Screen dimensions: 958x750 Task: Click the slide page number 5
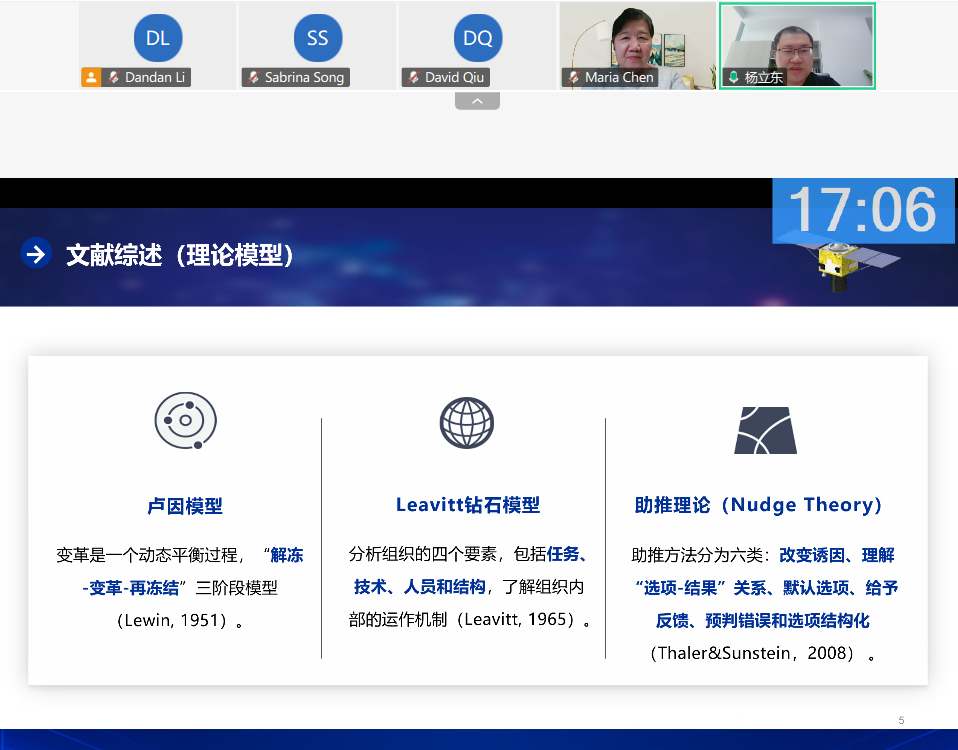[x=901, y=721]
